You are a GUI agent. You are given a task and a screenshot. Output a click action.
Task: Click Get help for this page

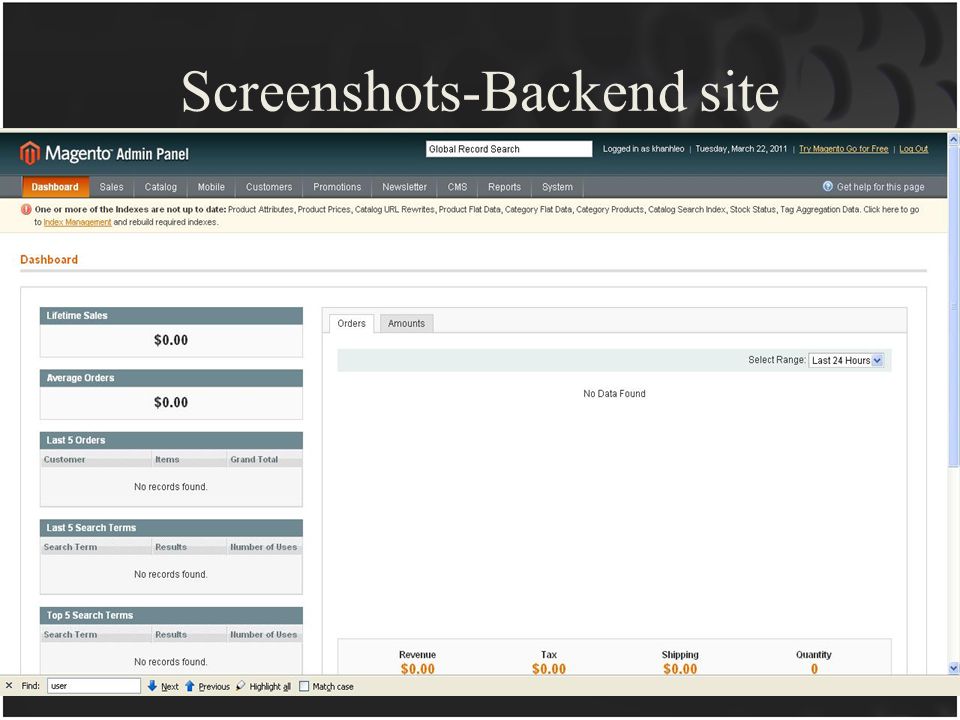(x=880, y=187)
